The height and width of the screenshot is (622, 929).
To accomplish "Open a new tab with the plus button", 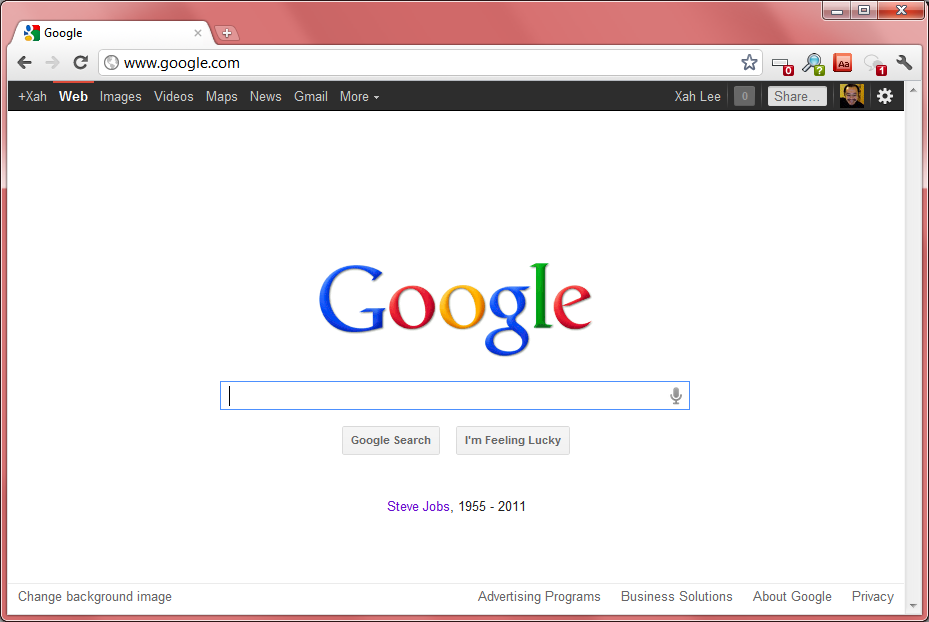I will (227, 33).
